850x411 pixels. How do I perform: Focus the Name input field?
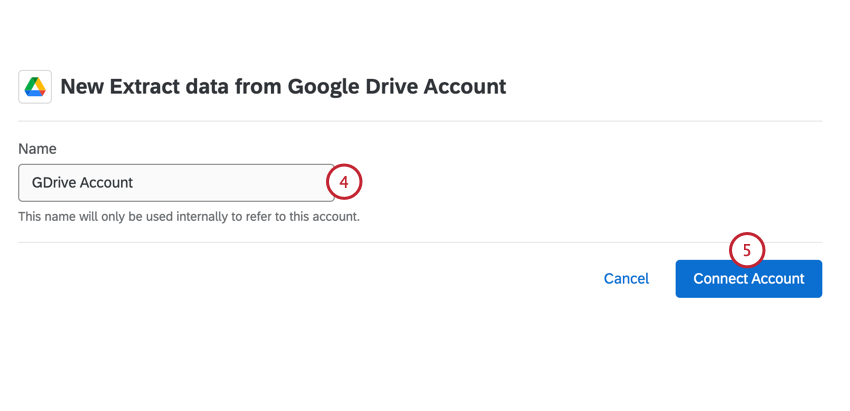click(176, 183)
